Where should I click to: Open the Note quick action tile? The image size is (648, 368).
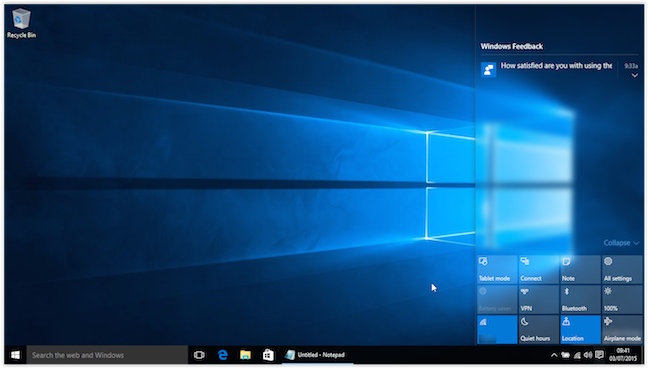[x=581, y=270]
